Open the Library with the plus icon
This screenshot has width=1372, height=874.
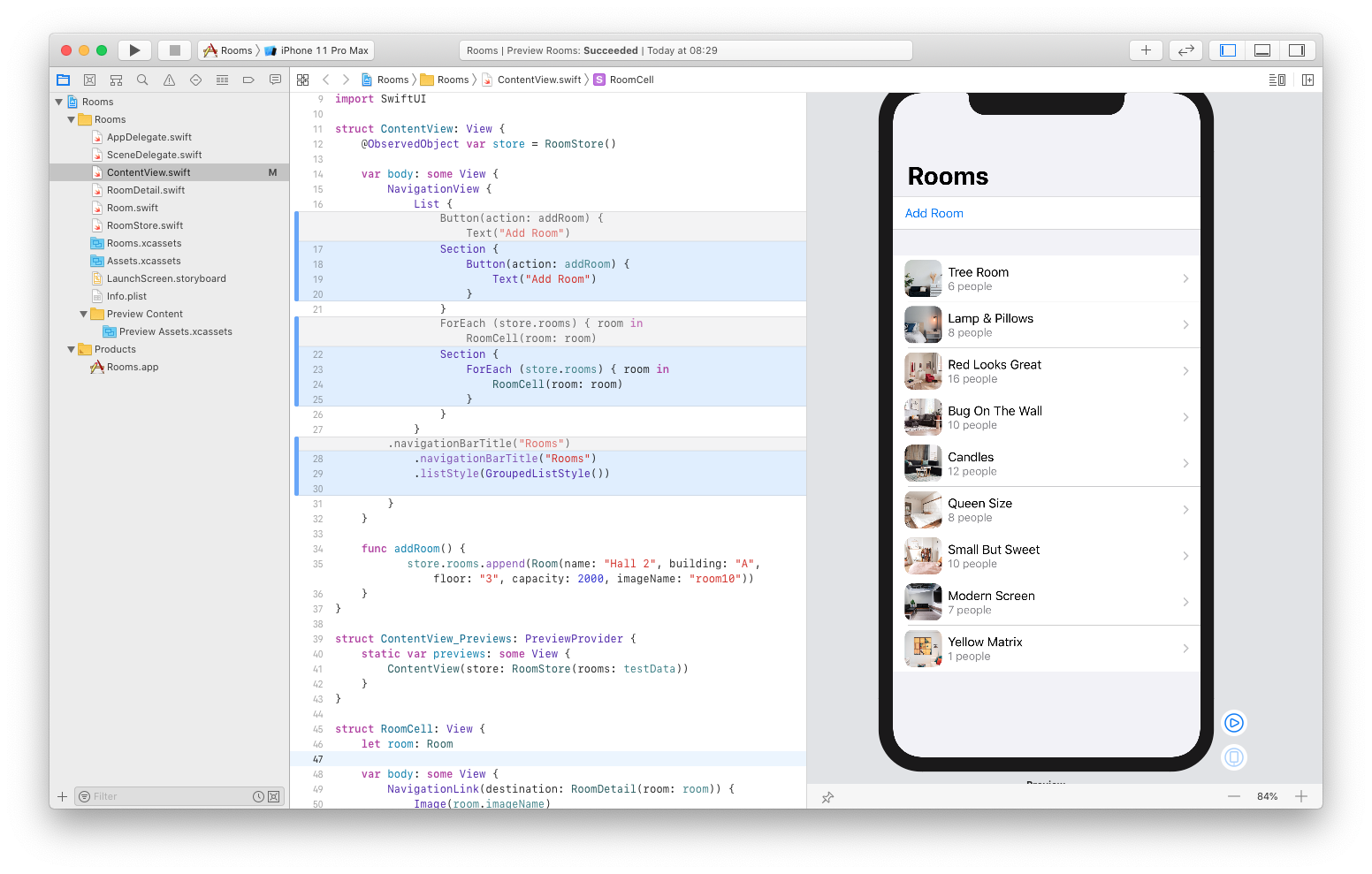pos(1146,49)
